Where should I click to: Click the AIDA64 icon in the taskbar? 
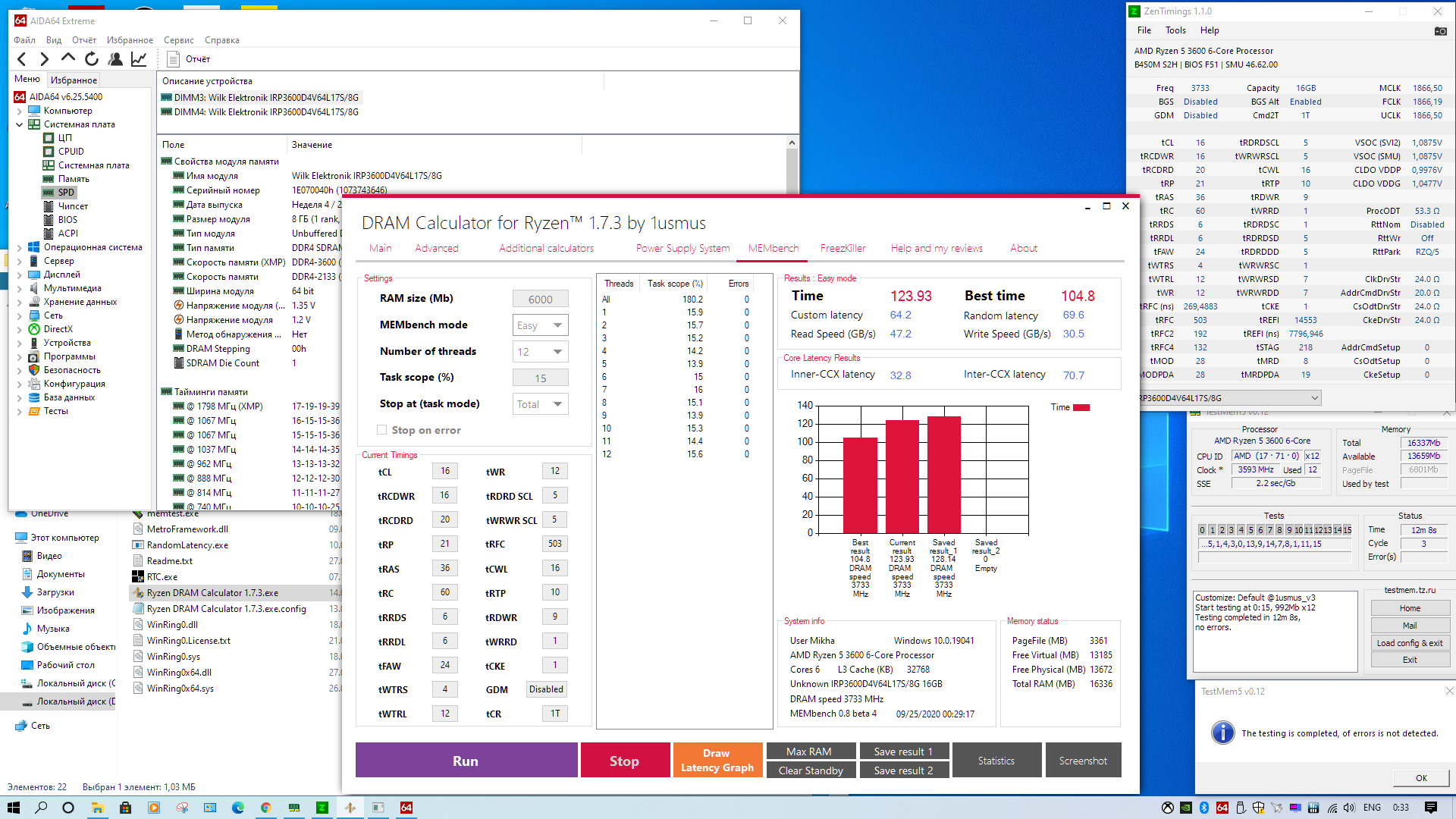point(406,808)
